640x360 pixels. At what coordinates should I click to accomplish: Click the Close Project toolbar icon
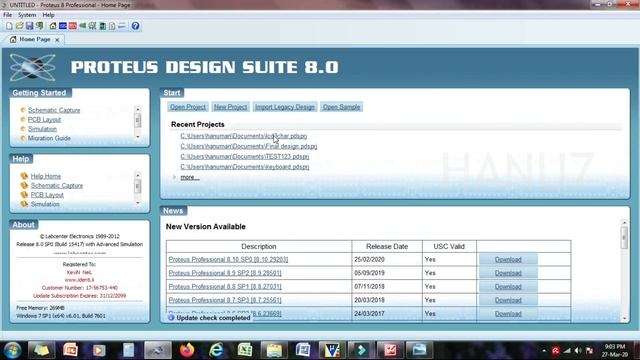point(40,26)
